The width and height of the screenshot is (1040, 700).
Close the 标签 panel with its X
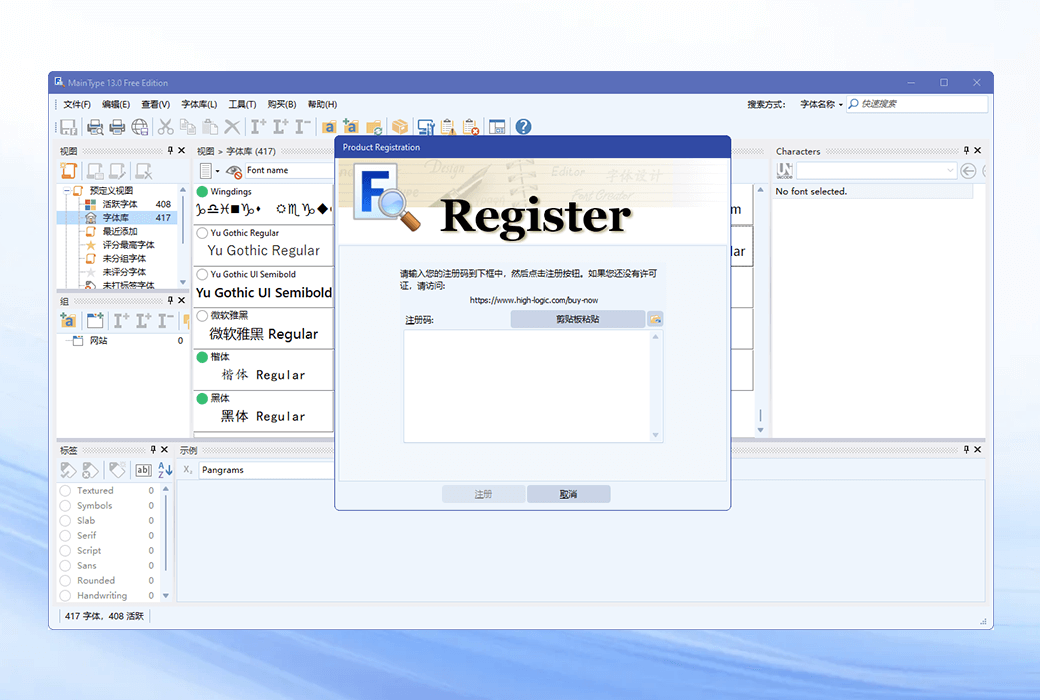coord(164,449)
